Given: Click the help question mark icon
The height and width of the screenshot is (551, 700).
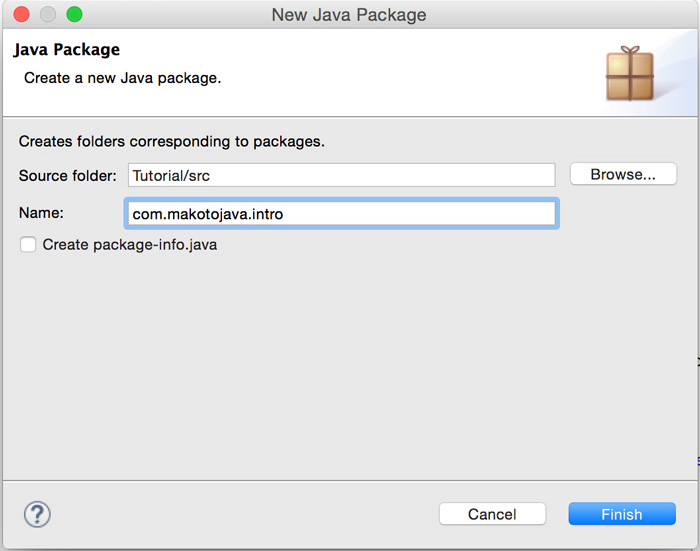Looking at the screenshot, I should point(37,514).
